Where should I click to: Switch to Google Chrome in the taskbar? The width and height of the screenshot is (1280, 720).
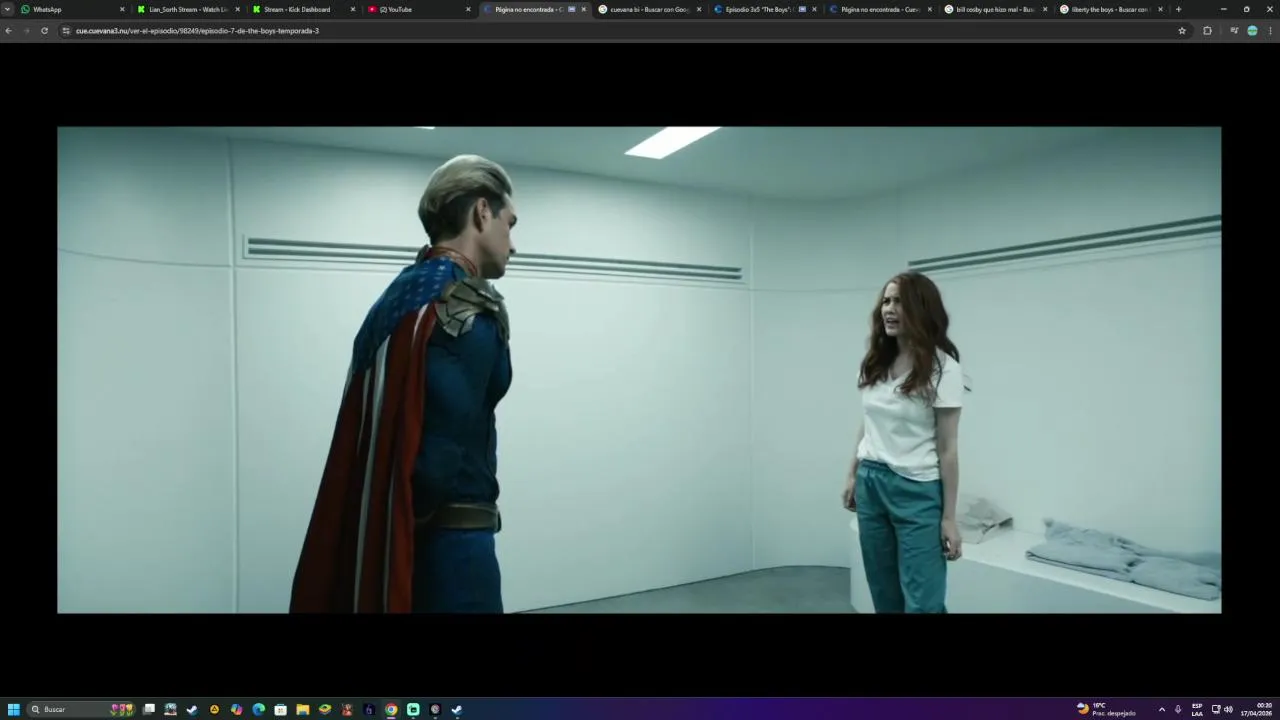(391, 709)
